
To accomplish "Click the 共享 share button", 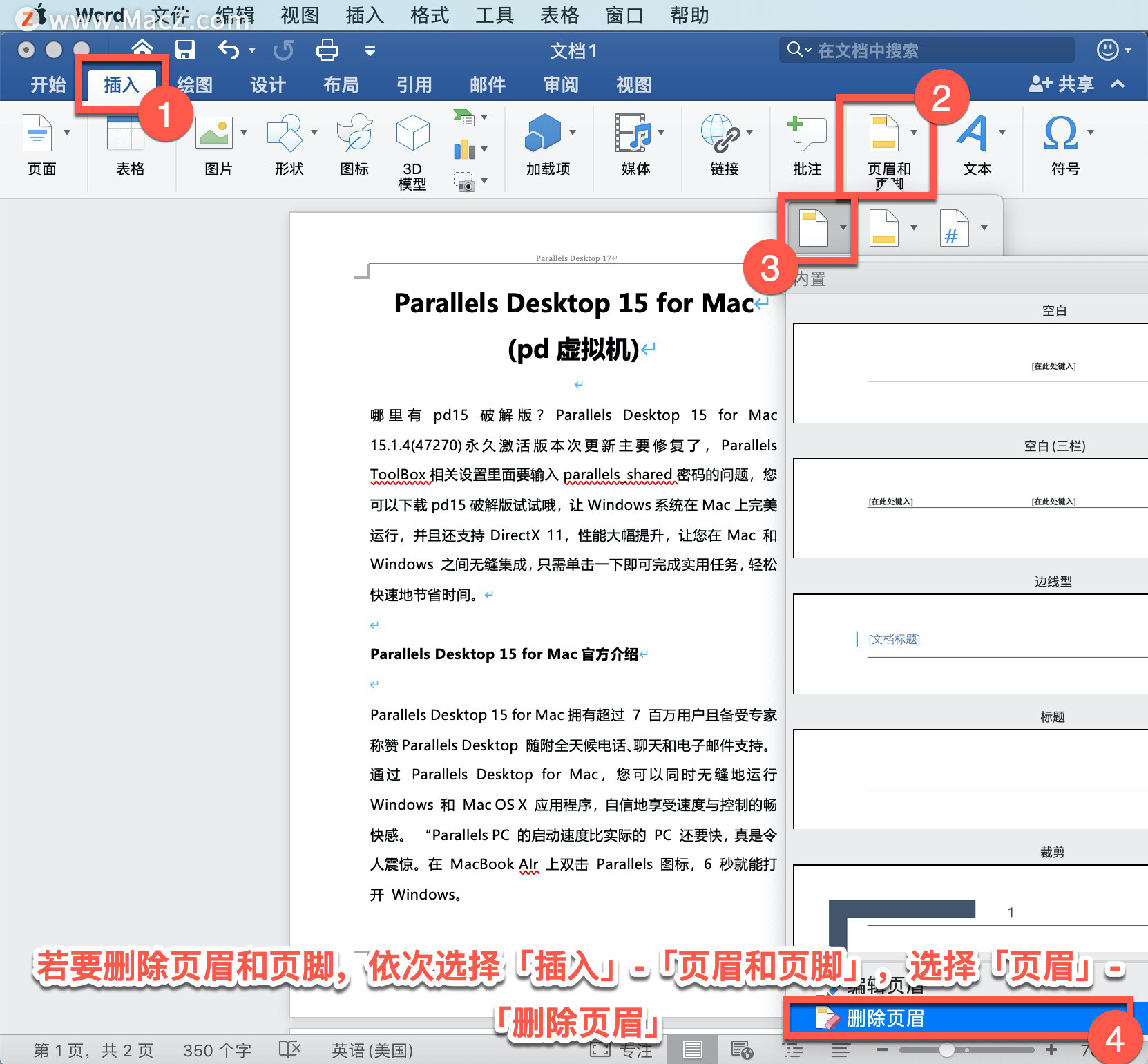I will coord(1062,84).
